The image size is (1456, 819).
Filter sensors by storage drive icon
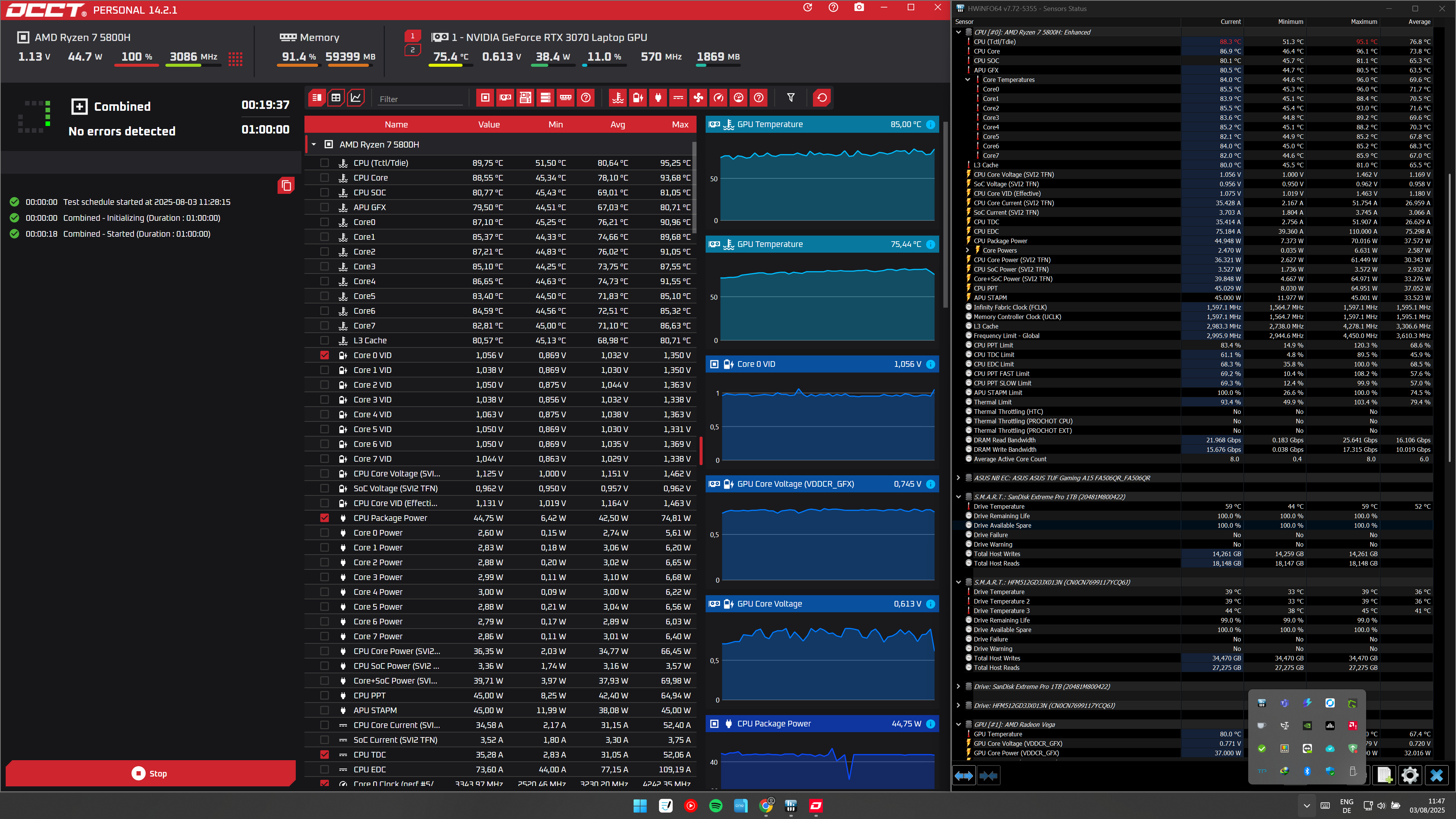pyautogui.click(x=546, y=98)
